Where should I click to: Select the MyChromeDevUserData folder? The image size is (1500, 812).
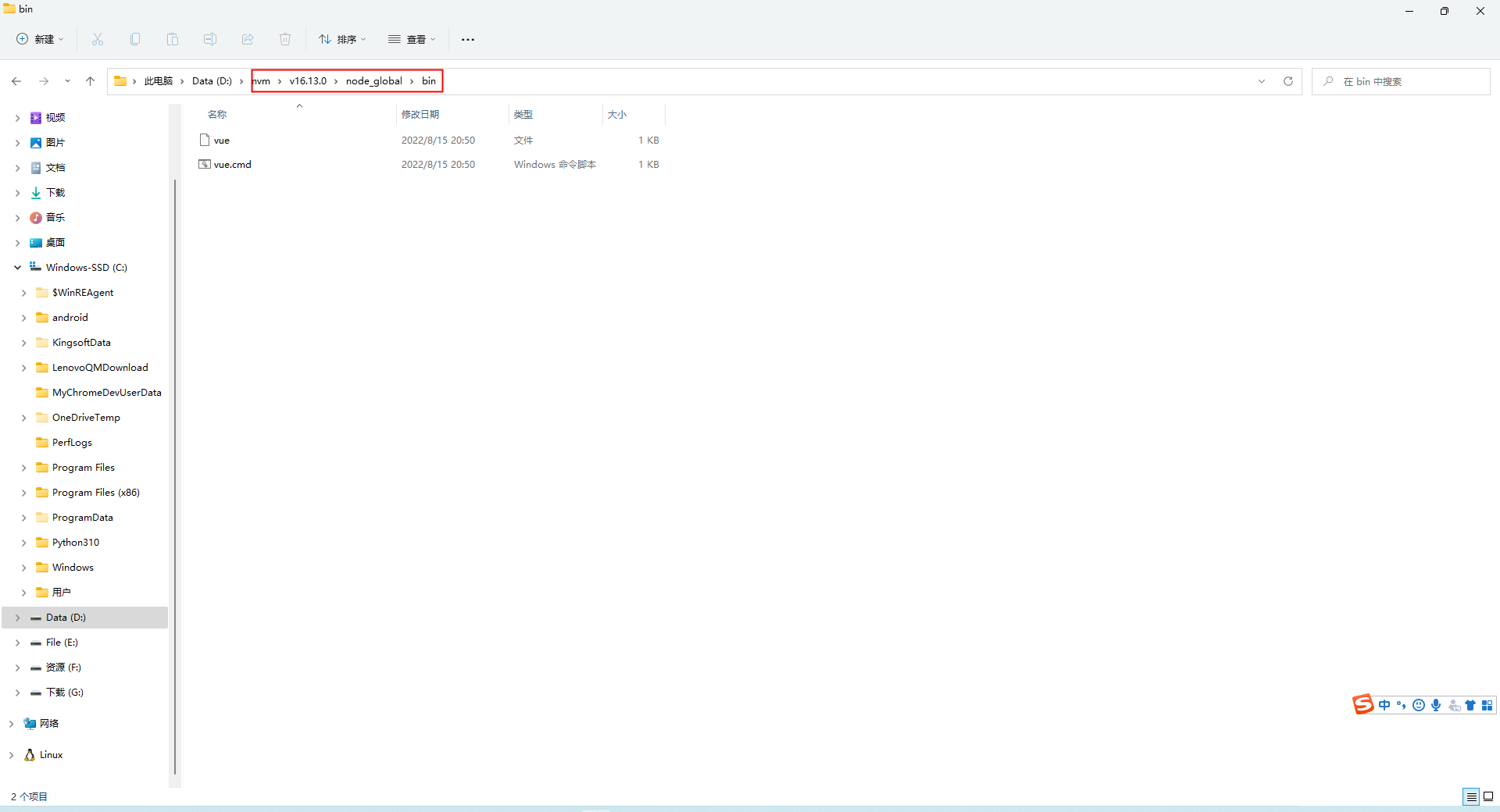tap(106, 393)
